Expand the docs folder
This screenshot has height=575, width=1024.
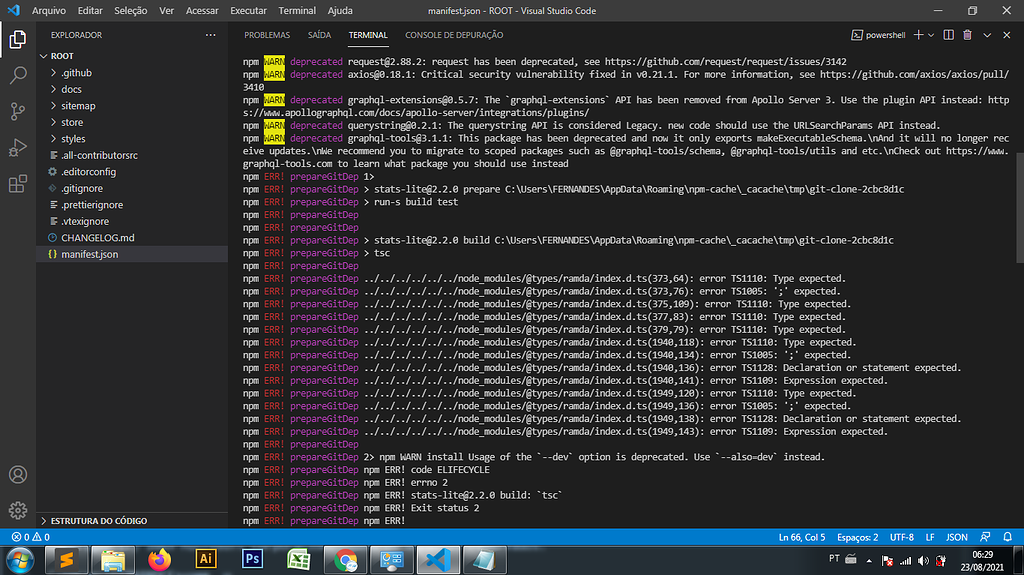(x=132, y=90)
